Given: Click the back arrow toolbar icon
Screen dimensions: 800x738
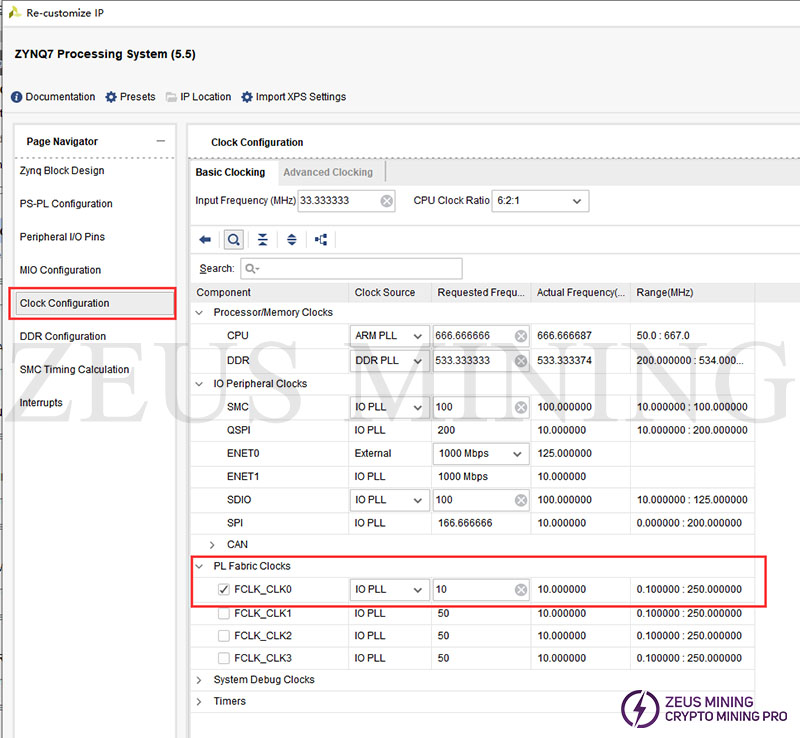Looking at the screenshot, I should tap(205, 240).
